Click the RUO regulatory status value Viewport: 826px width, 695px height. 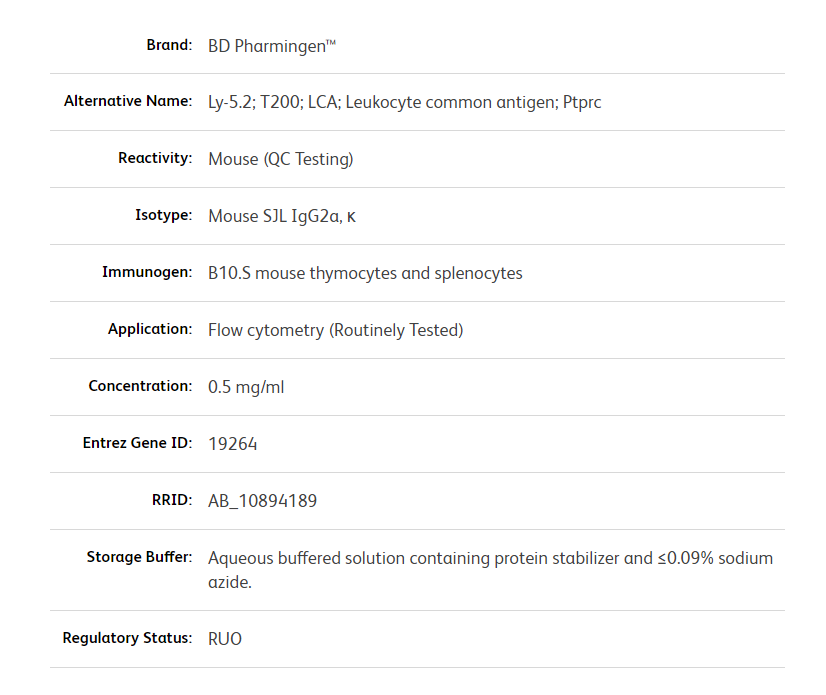click(225, 639)
